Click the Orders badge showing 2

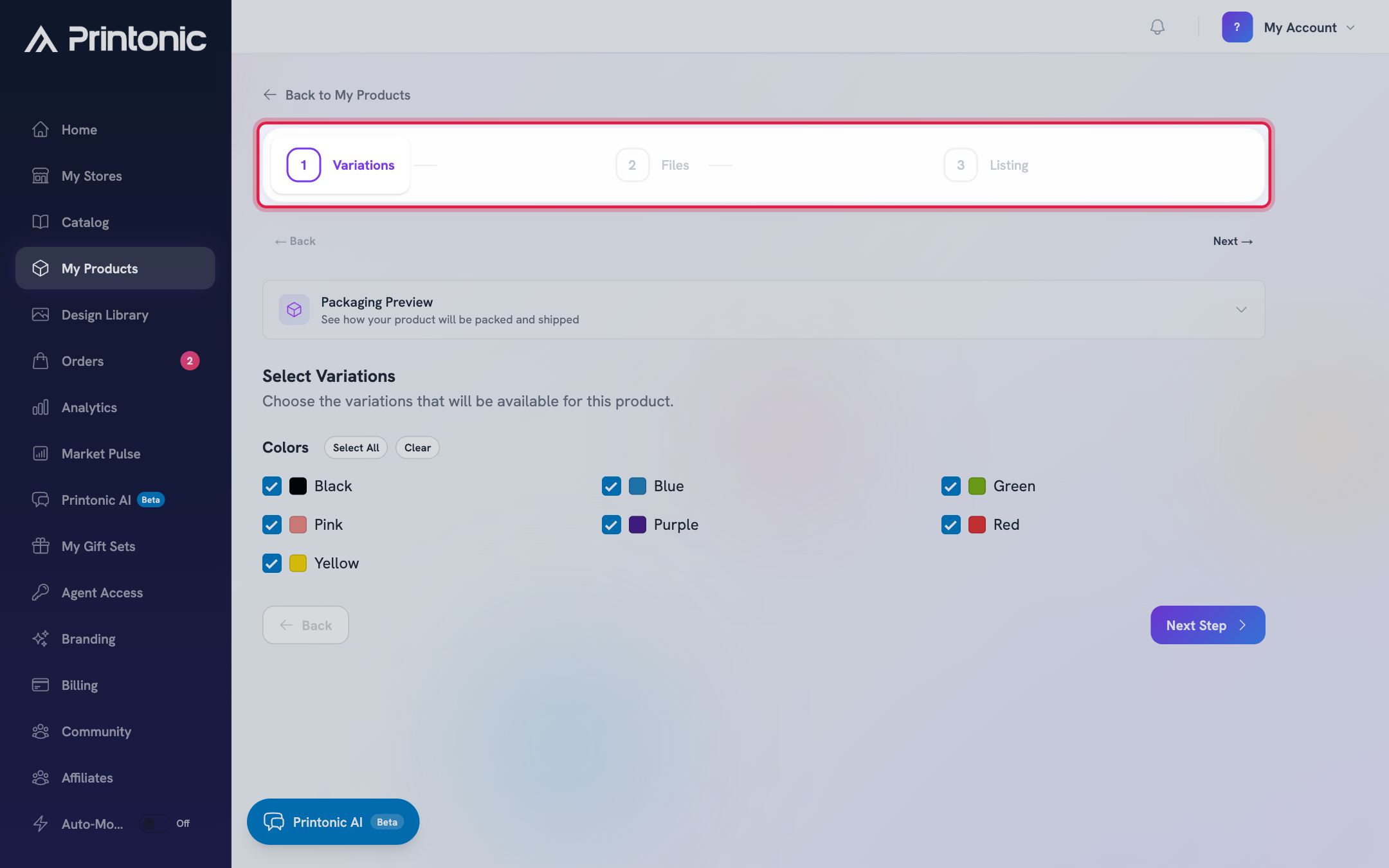tap(190, 361)
